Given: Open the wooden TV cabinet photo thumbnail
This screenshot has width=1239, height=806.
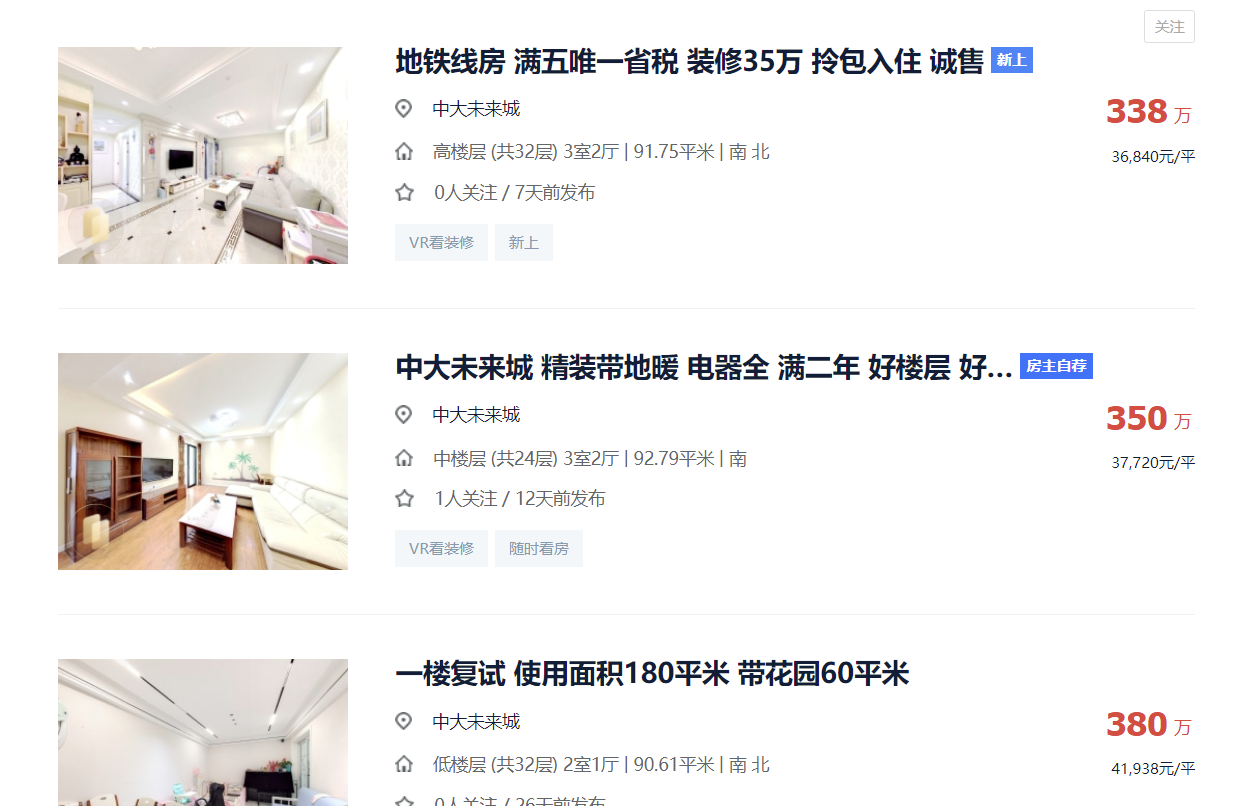Looking at the screenshot, I should pyautogui.click(x=203, y=461).
